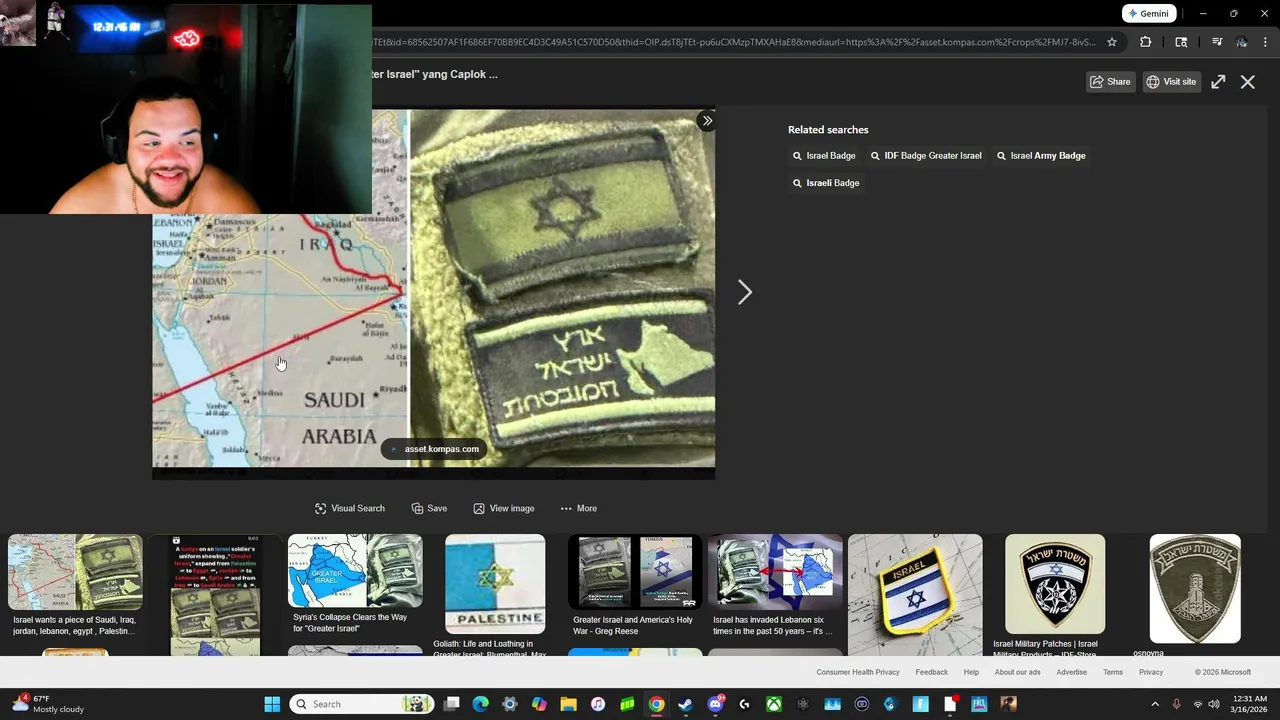The width and height of the screenshot is (1280, 720).
Task: Open thumbnail 'Greater Israel and America's Holy War'
Action: 635,572
